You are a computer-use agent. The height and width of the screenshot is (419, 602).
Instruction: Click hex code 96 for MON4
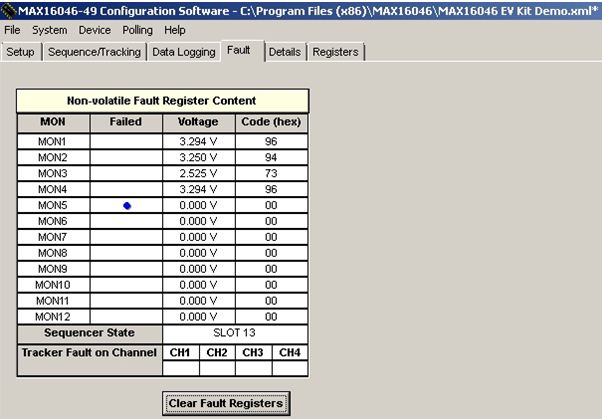[271, 189]
